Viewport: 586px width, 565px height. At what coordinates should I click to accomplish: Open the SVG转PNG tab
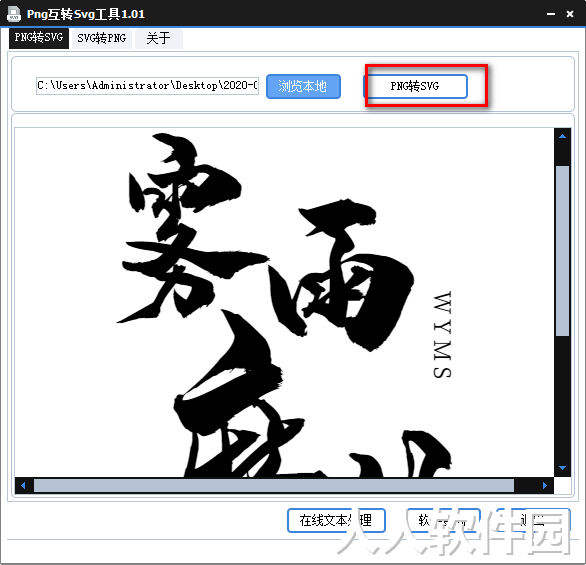102,38
